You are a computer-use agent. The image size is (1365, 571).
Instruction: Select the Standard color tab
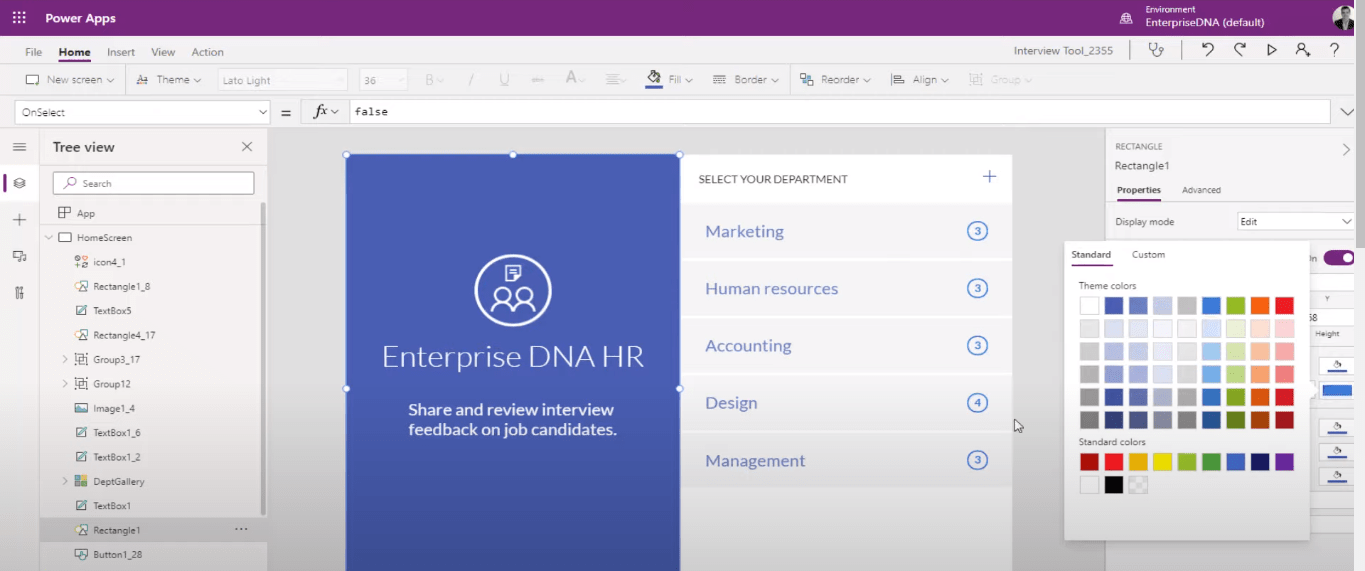tap(1091, 255)
